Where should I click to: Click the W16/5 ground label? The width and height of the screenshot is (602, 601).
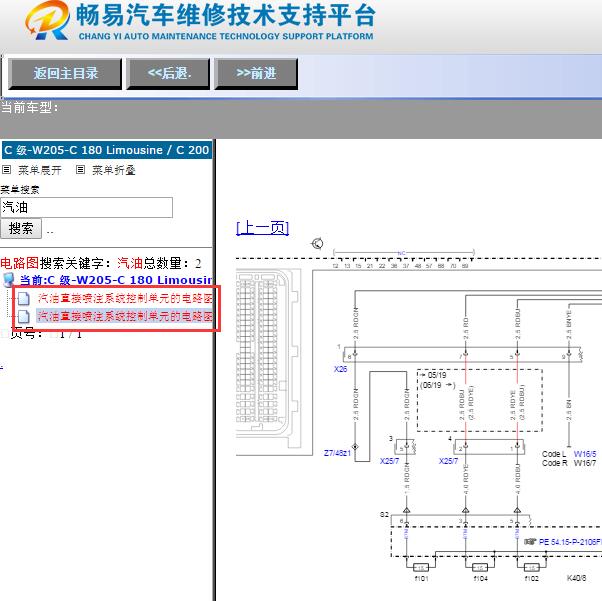(585, 454)
